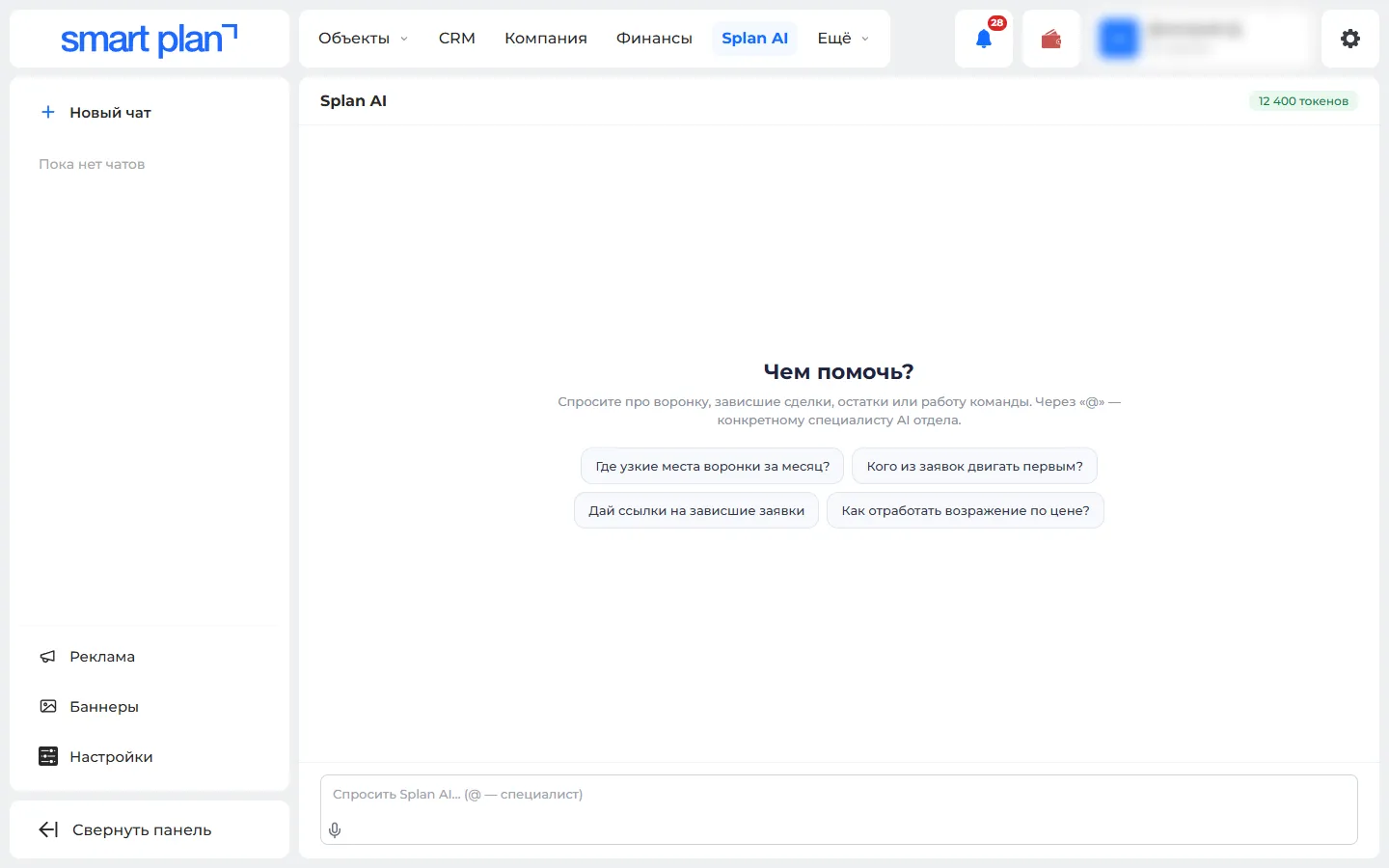The width and height of the screenshot is (1389, 868).
Task: Click the Splan AI panel title
Action: (x=353, y=100)
